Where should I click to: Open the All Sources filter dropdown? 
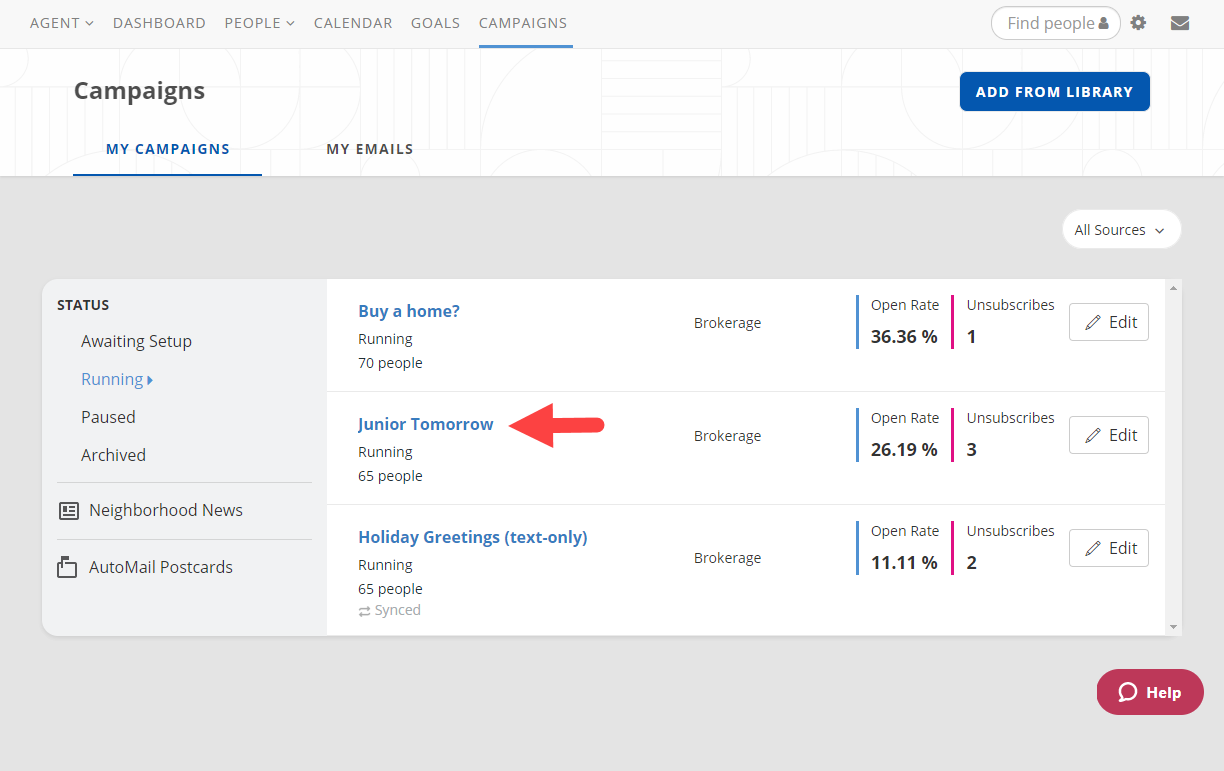(x=1120, y=230)
